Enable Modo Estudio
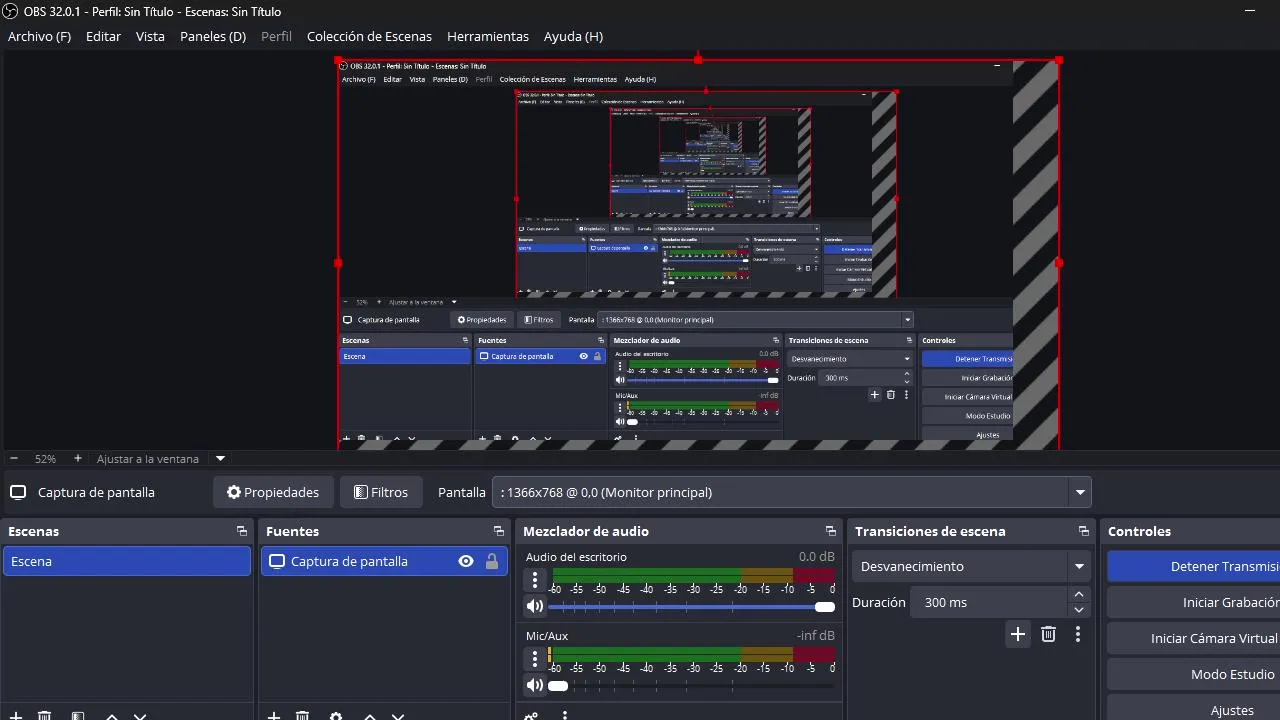This screenshot has height=720, width=1280. [1193, 674]
